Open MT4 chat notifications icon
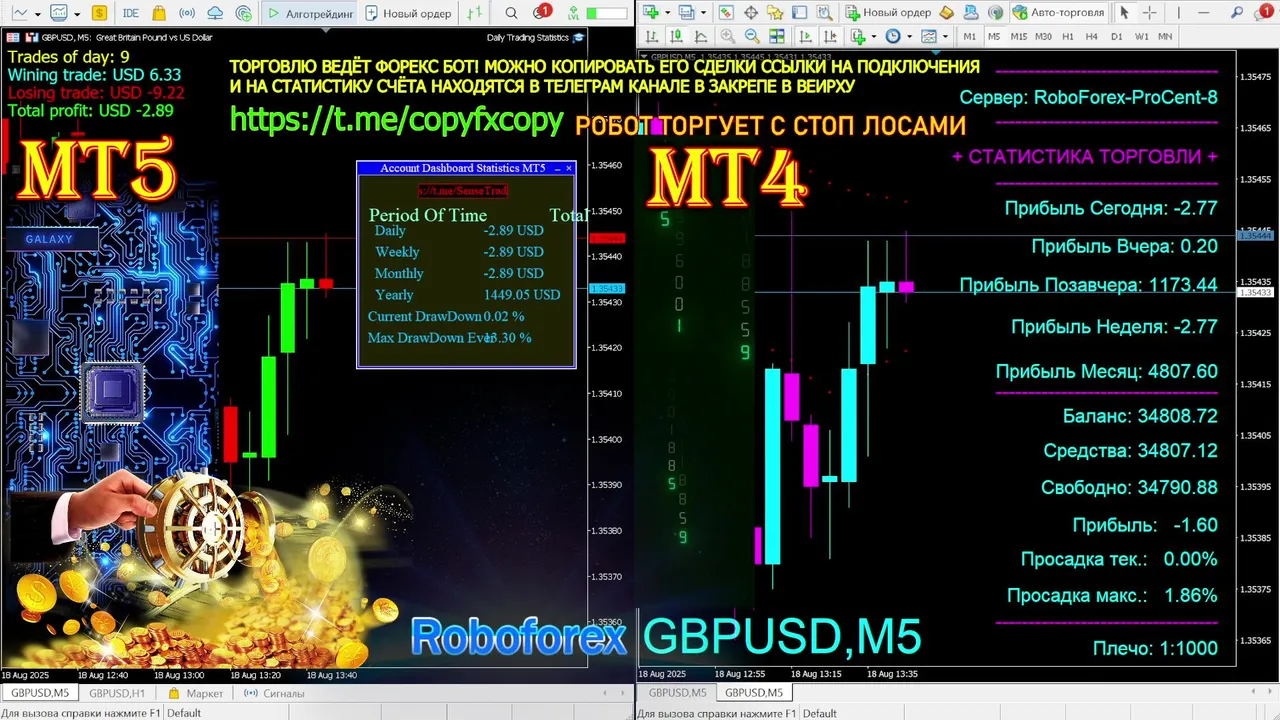The height and width of the screenshot is (720, 1280). pyautogui.click(x=1262, y=12)
